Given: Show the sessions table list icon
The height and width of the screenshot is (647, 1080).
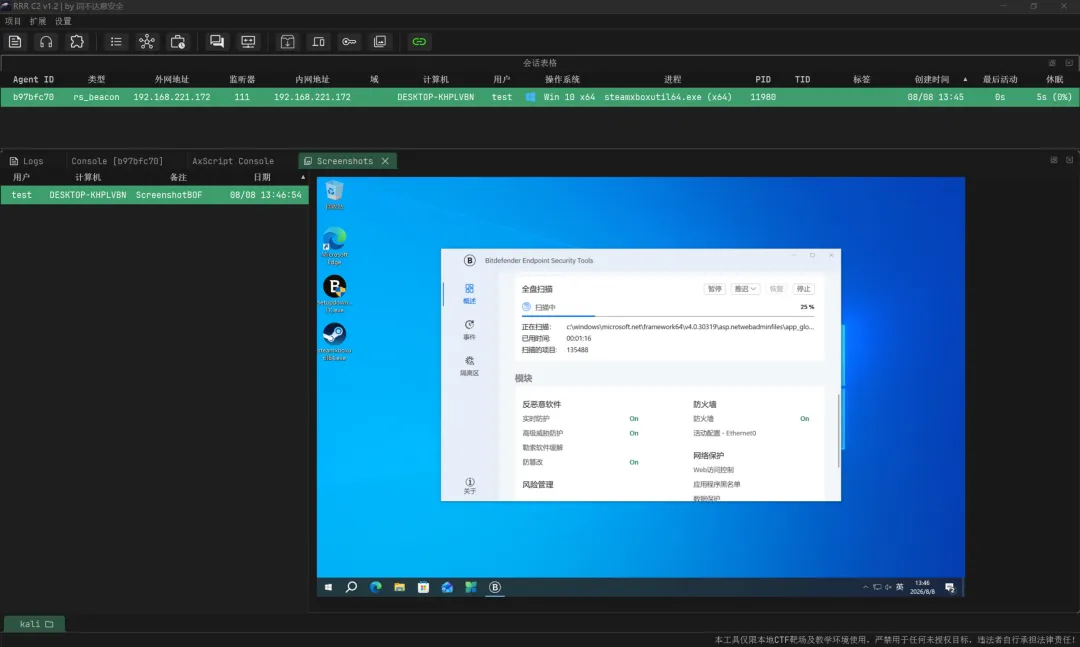Looking at the screenshot, I should click(116, 42).
